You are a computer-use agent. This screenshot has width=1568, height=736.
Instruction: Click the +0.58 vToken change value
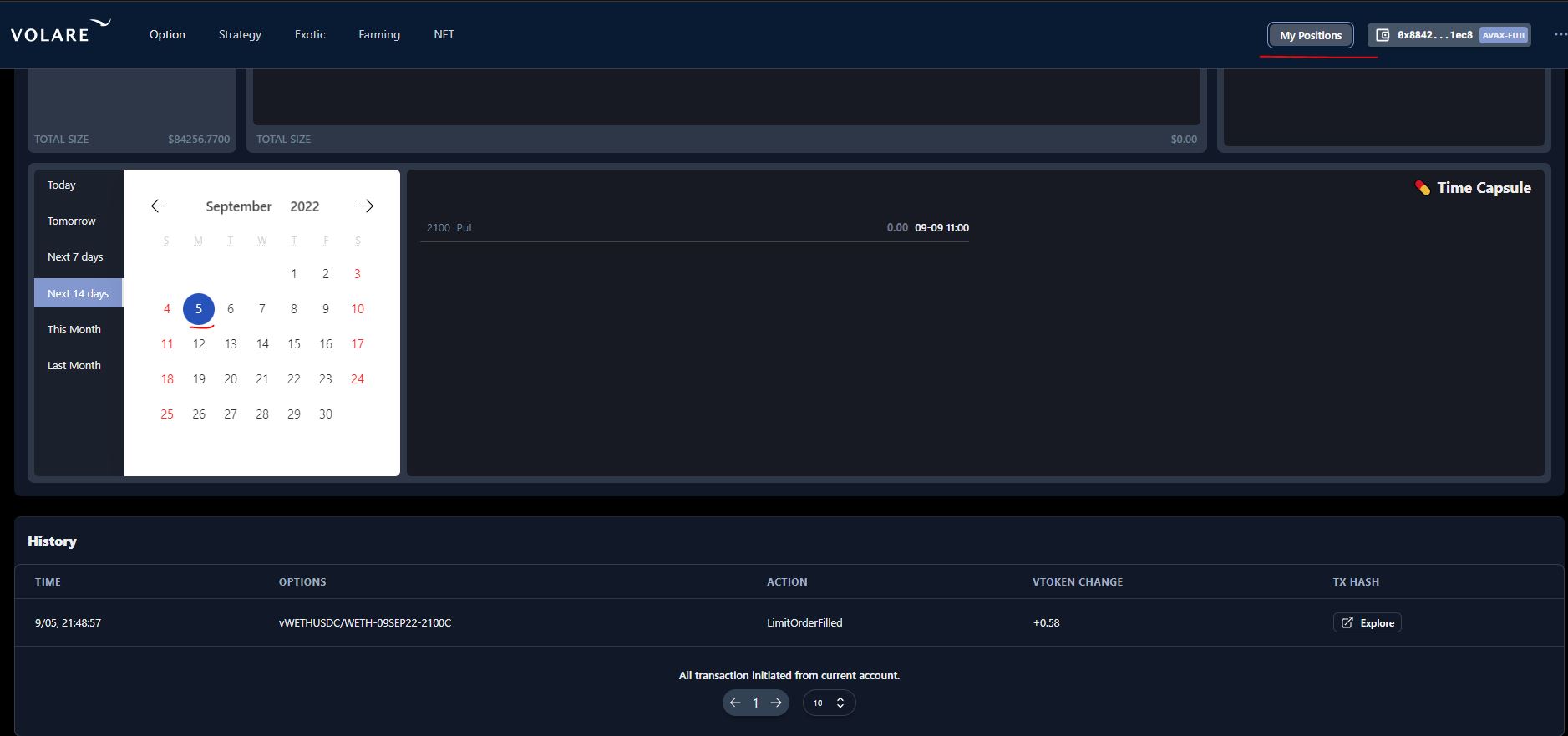(x=1046, y=623)
